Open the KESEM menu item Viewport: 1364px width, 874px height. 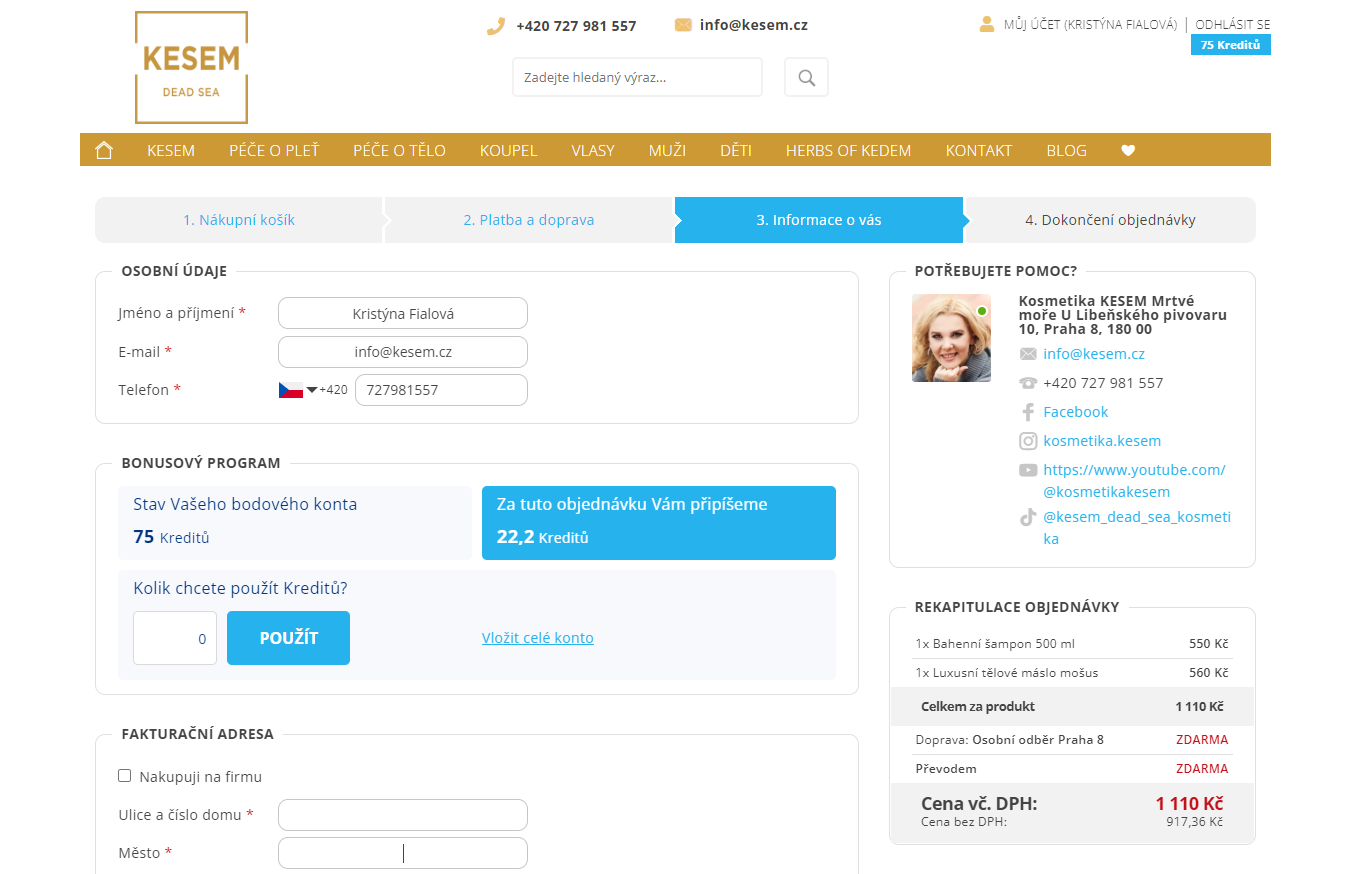click(x=171, y=150)
